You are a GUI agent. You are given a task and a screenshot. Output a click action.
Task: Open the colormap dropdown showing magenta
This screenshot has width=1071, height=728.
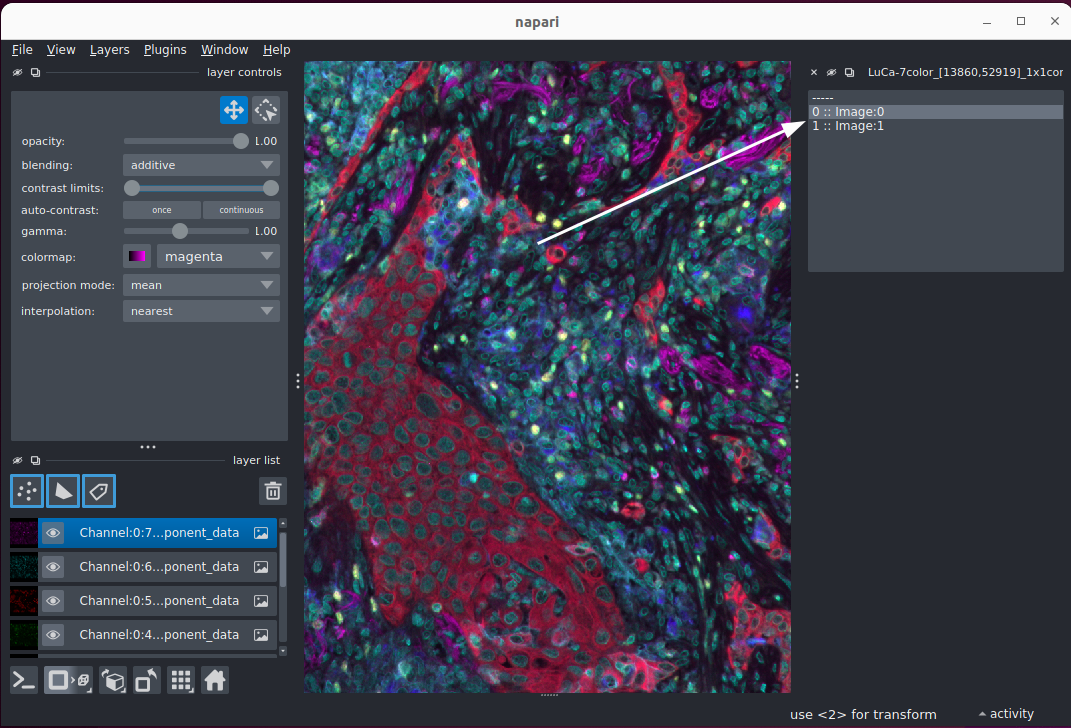217,256
